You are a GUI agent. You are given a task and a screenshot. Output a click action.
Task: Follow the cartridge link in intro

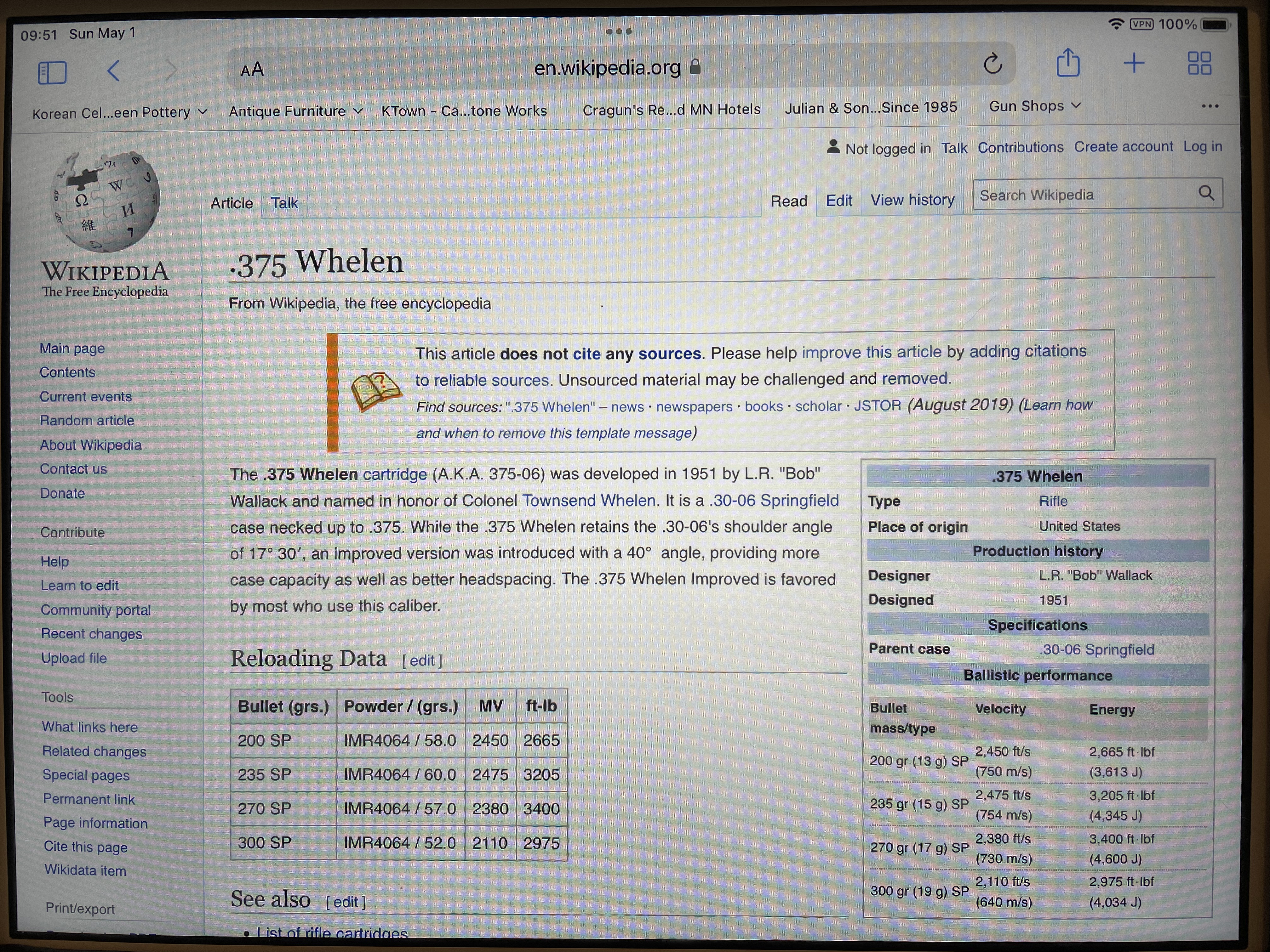coord(395,474)
